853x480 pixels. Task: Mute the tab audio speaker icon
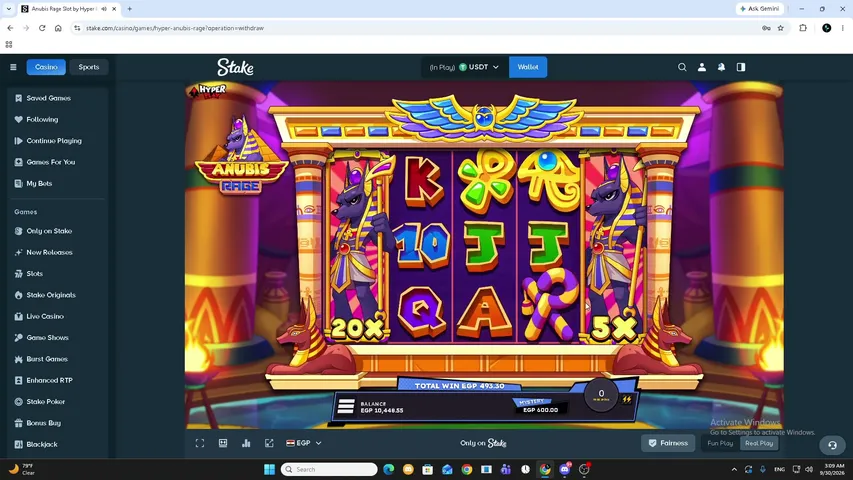[104, 9]
